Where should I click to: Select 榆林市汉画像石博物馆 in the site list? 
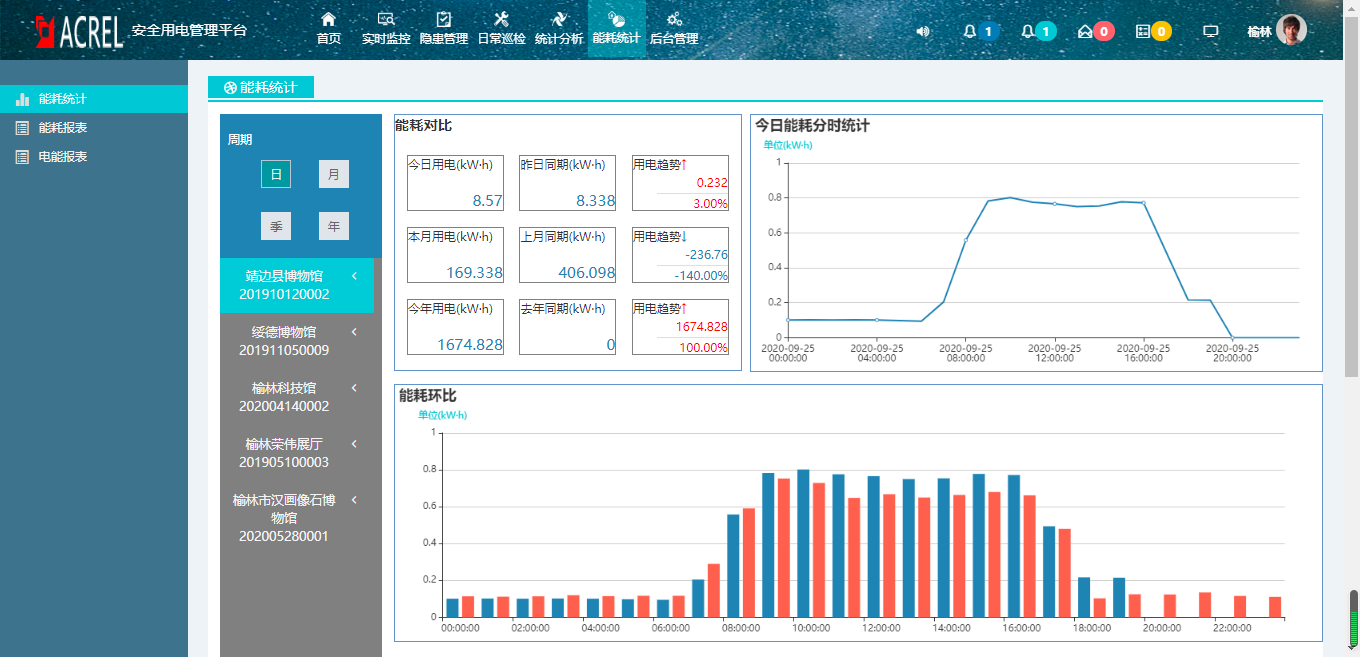[284, 518]
